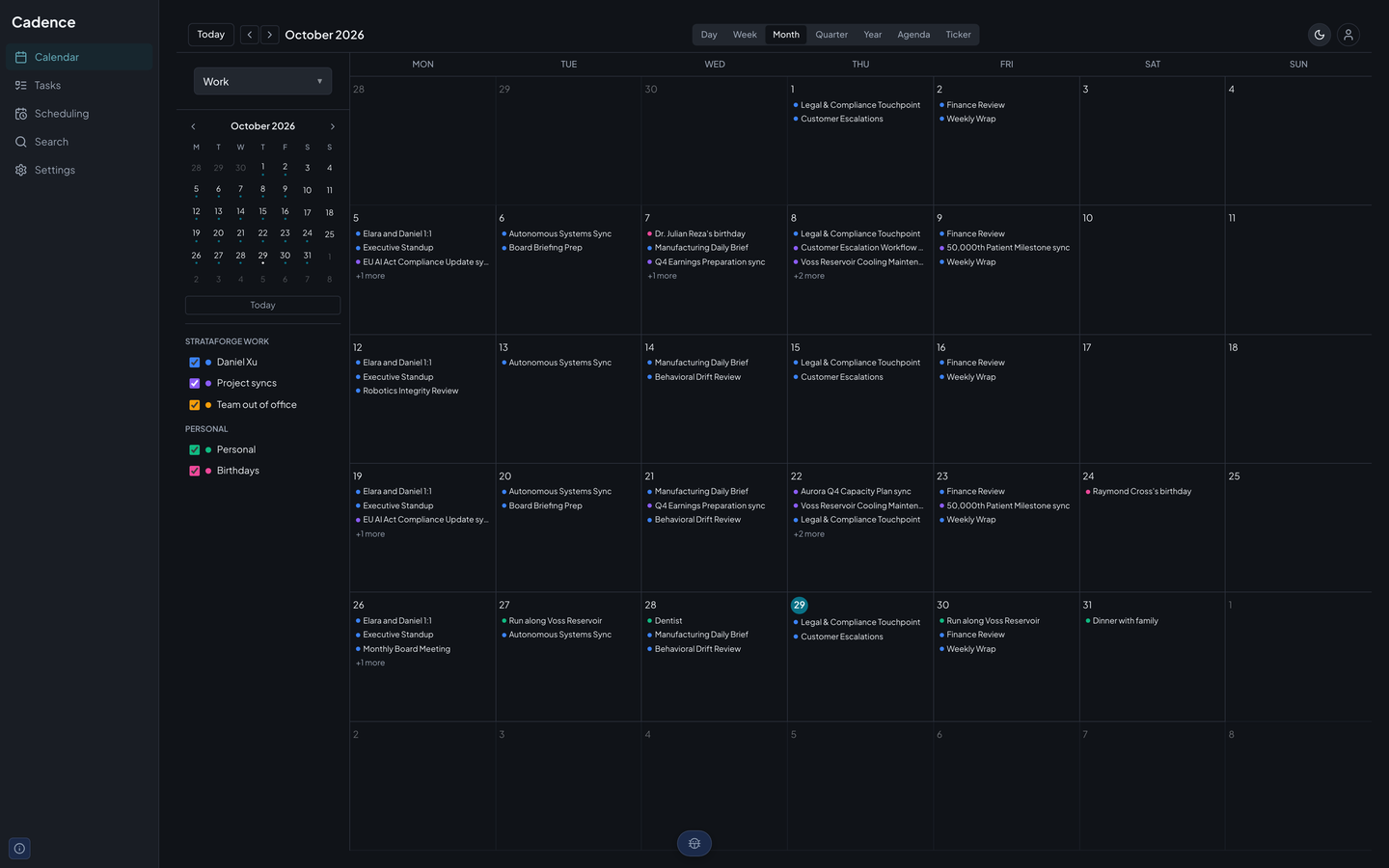Open Dr. Julian Reza's birthday event

(x=714, y=233)
